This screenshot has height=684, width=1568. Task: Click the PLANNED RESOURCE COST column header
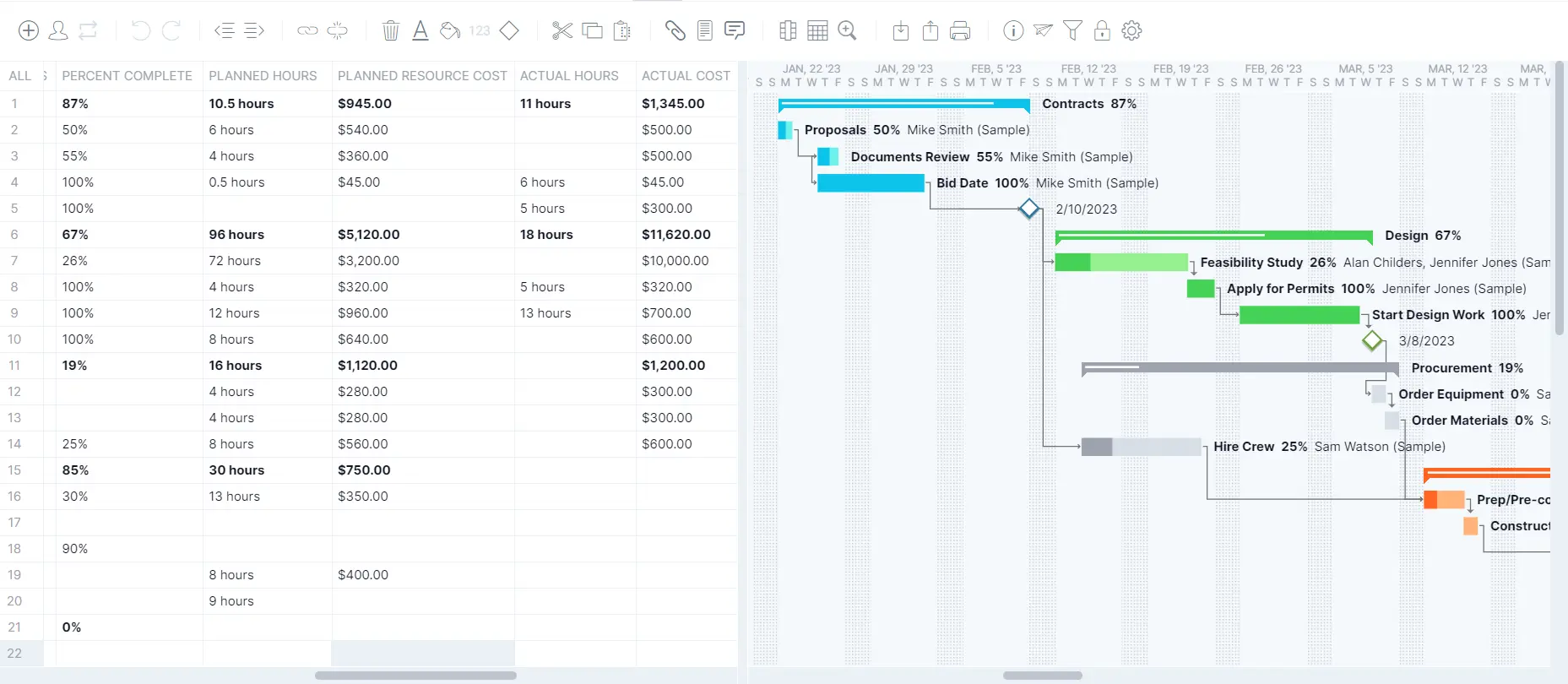tap(422, 76)
